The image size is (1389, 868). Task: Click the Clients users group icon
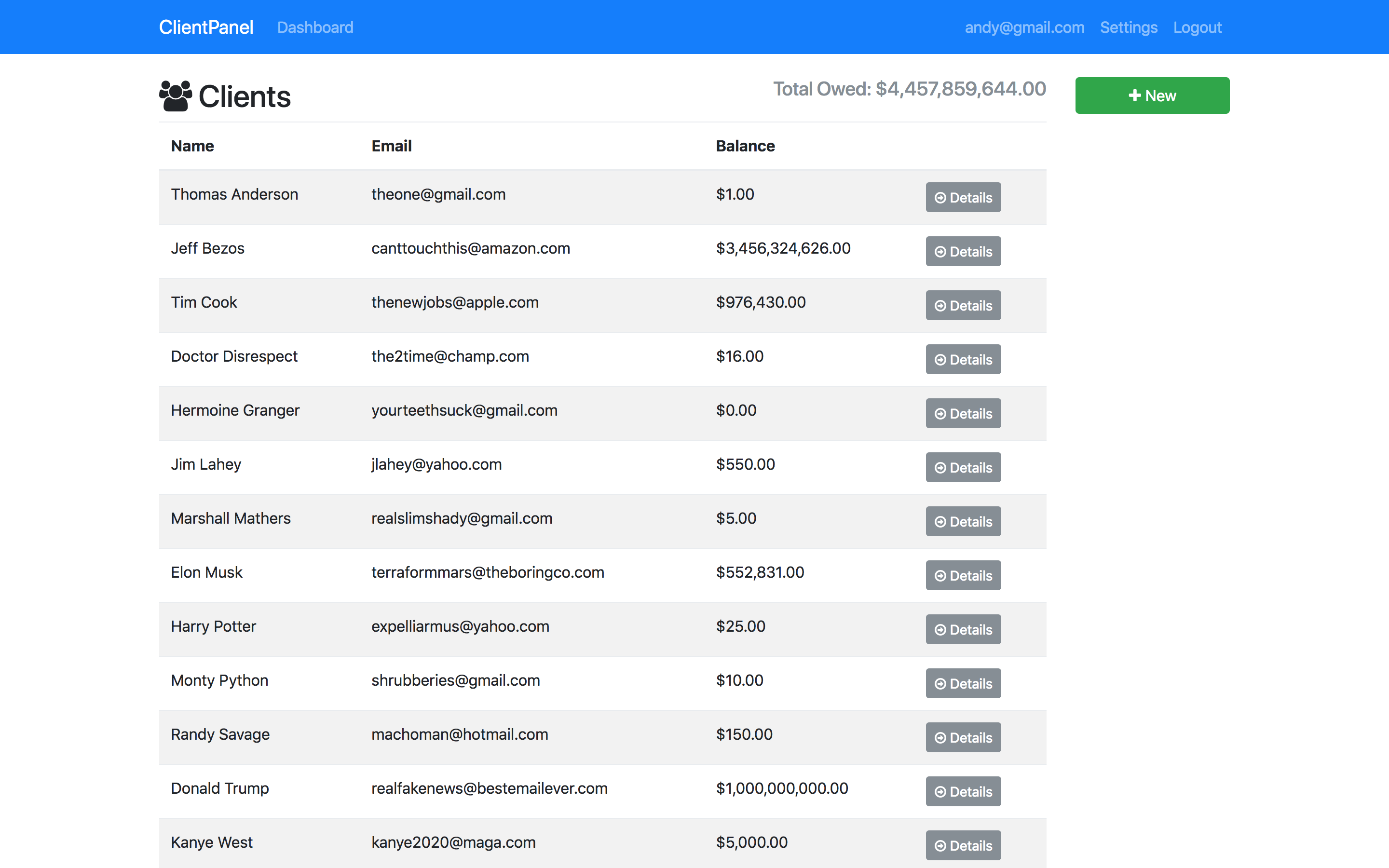[175, 96]
